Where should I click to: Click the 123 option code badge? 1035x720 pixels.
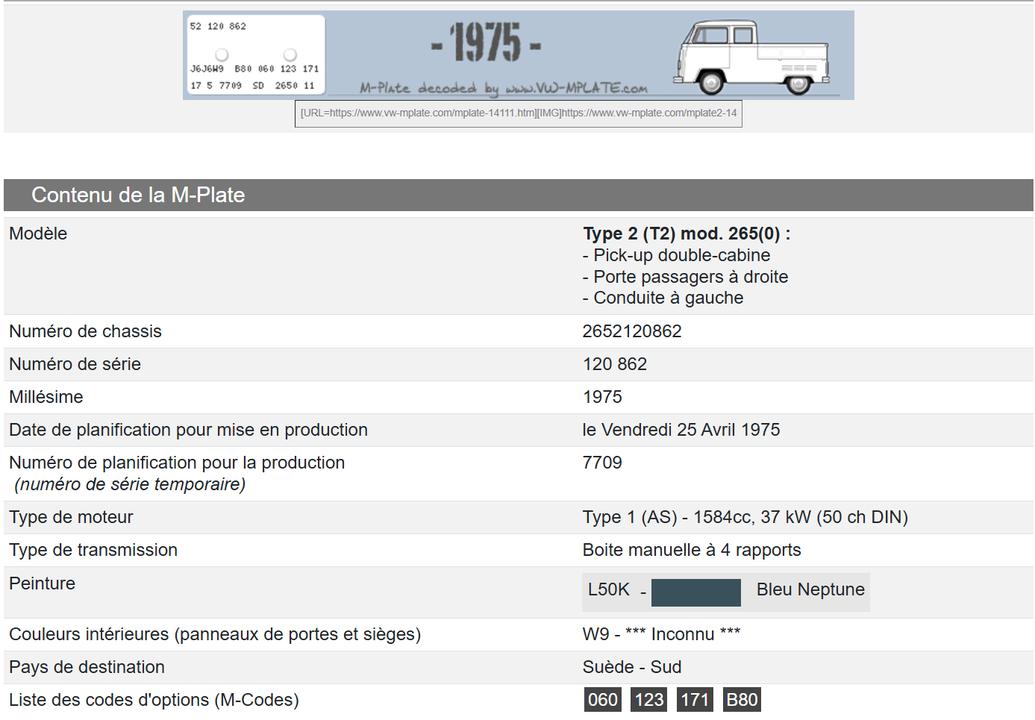(x=649, y=700)
